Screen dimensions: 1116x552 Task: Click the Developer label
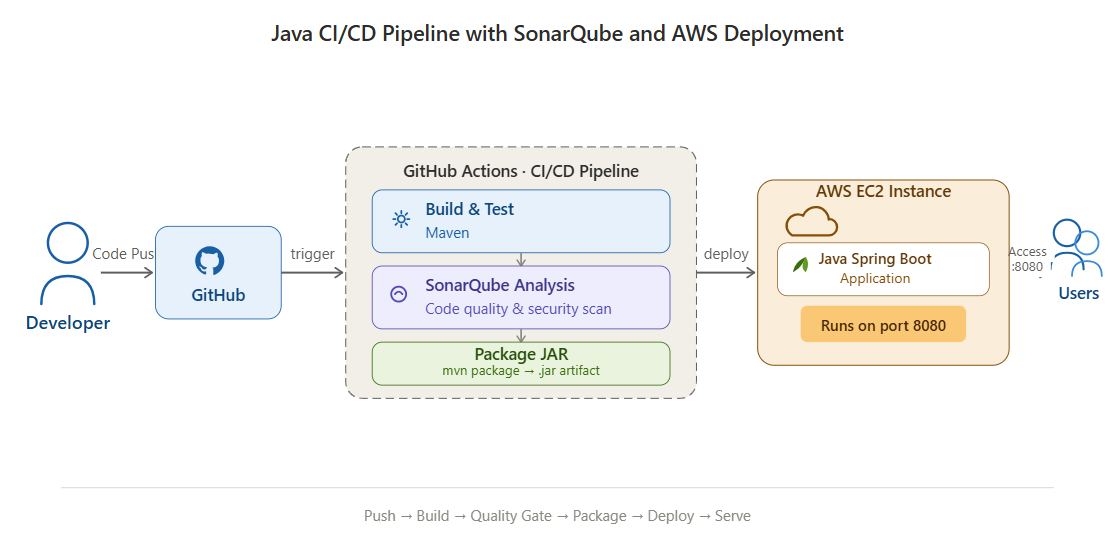68,323
